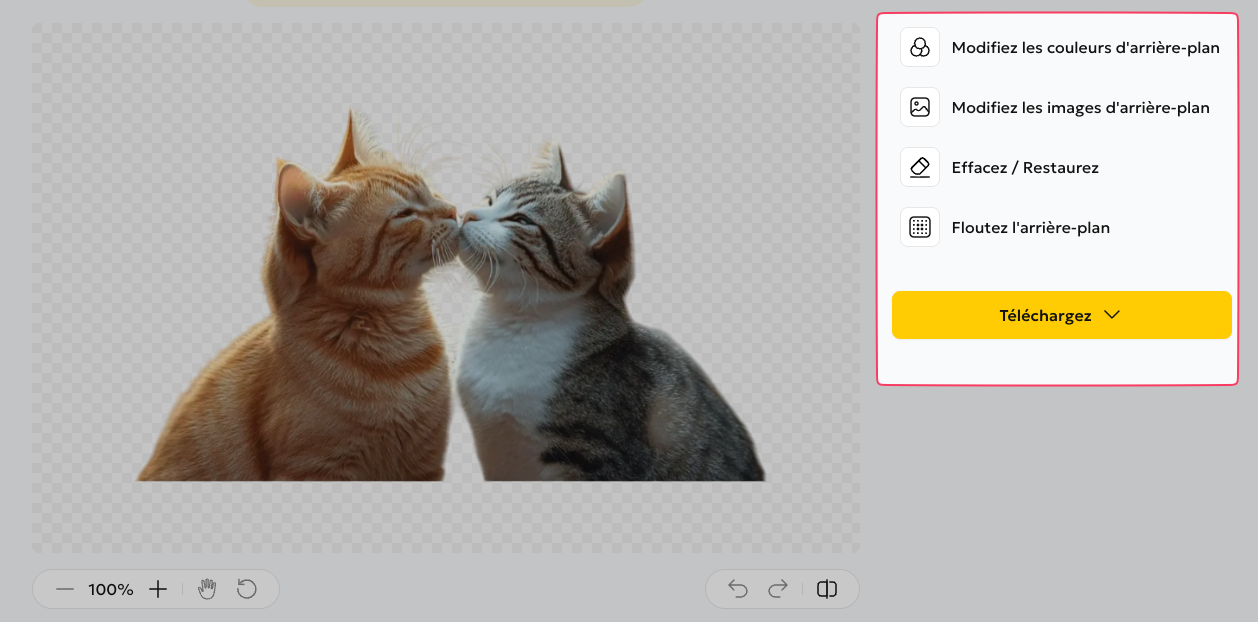Toggle the before/after compare view
The image size is (1258, 622).
coord(827,589)
